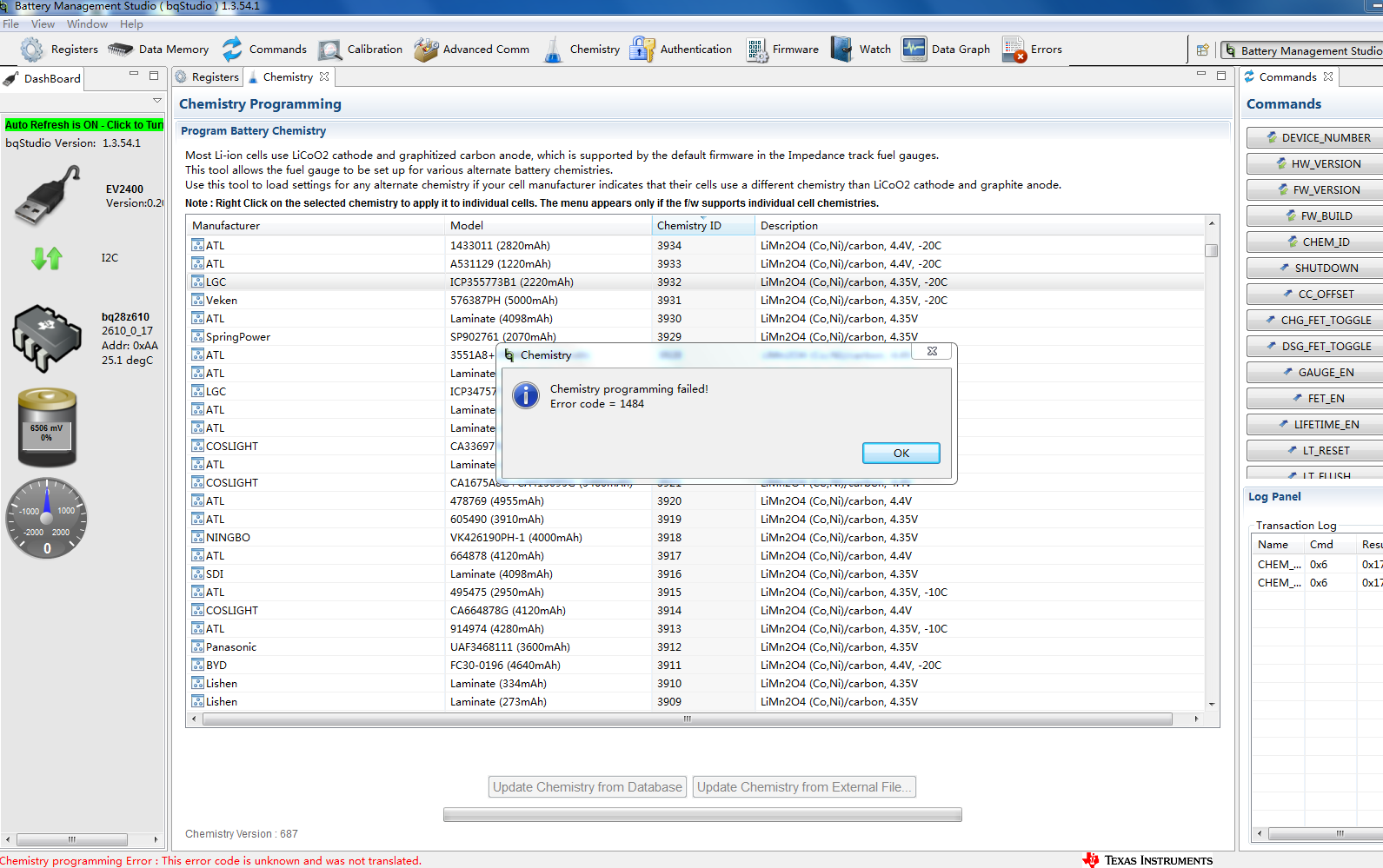Viewport: 1383px width, 868px height.
Task: Maximize the Chemistry editor area
Action: (1221, 76)
